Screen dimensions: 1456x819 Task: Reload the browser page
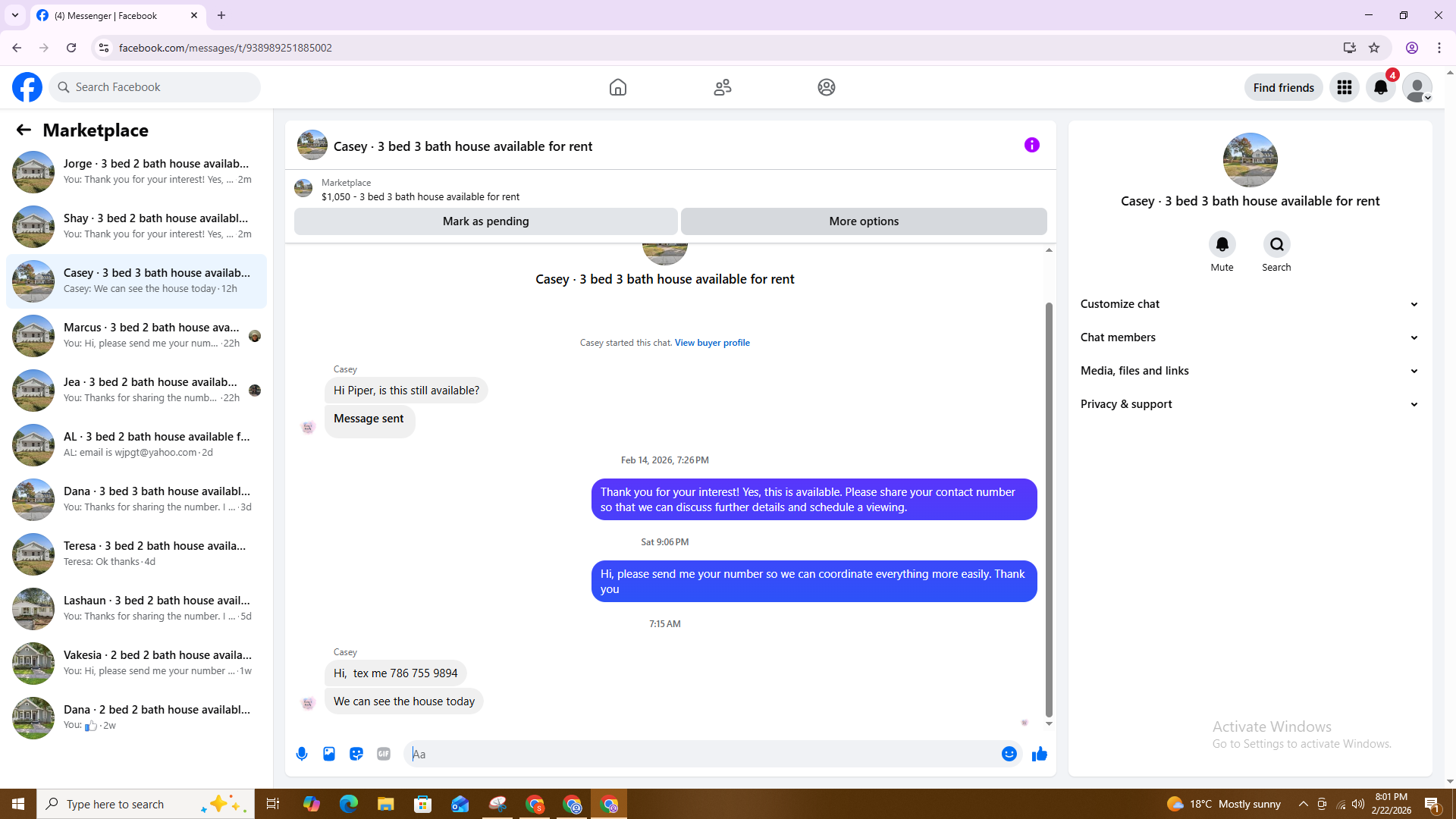point(71,48)
